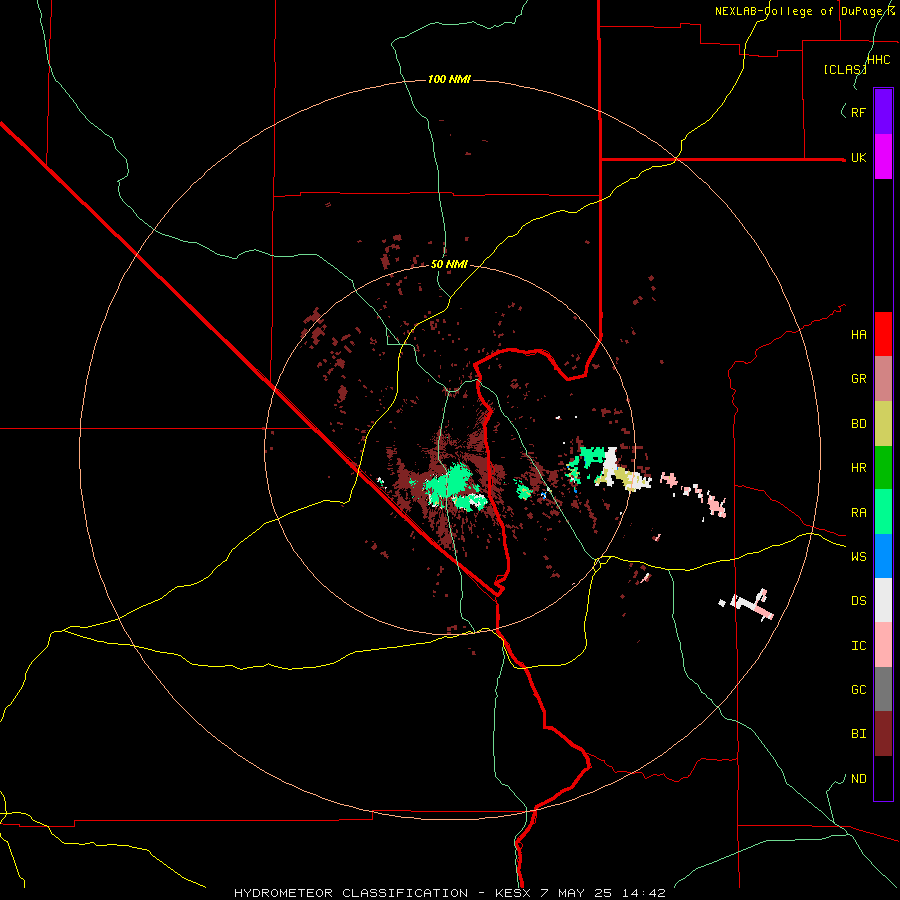Click the HR legend label
This screenshot has height=900, width=900.
click(859, 468)
